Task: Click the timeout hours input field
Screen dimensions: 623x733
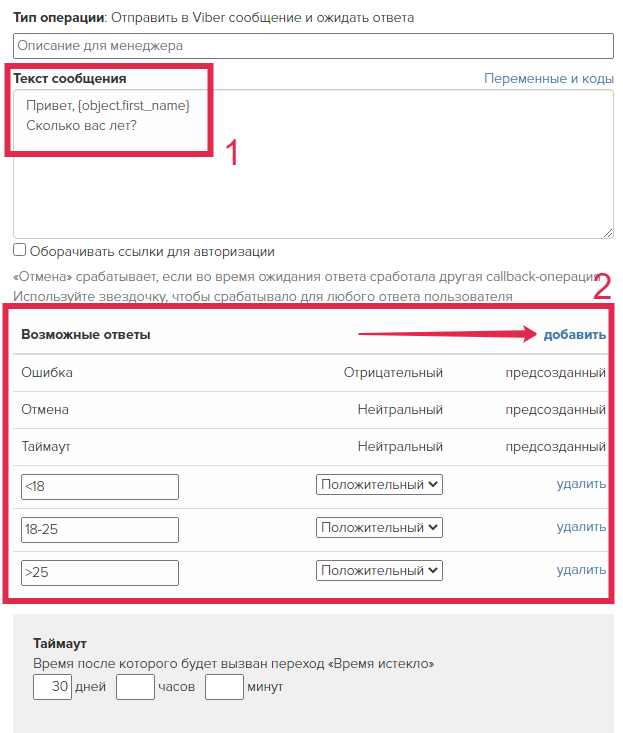Action: pos(135,687)
